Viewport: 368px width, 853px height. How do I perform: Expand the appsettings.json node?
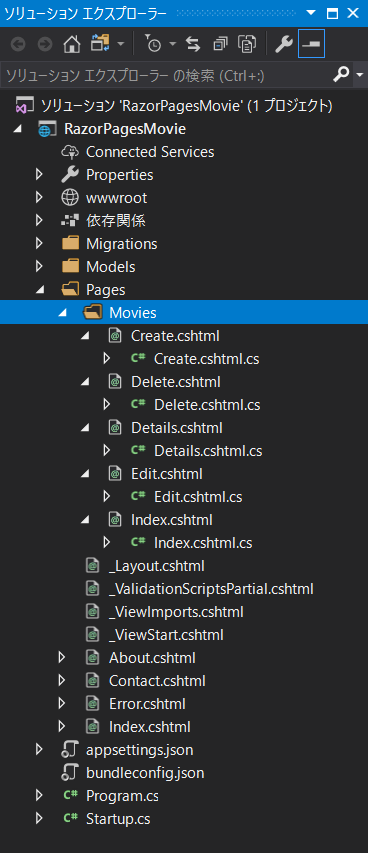39,749
